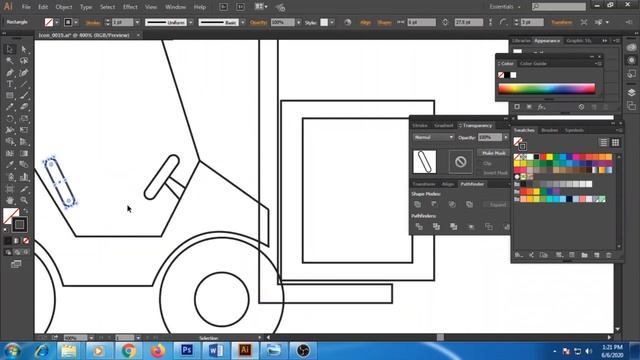The height and width of the screenshot is (360, 640).
Task: Select the Rectangle tool in toolbox
Action: pyautogui.click(x=10, y=96)
